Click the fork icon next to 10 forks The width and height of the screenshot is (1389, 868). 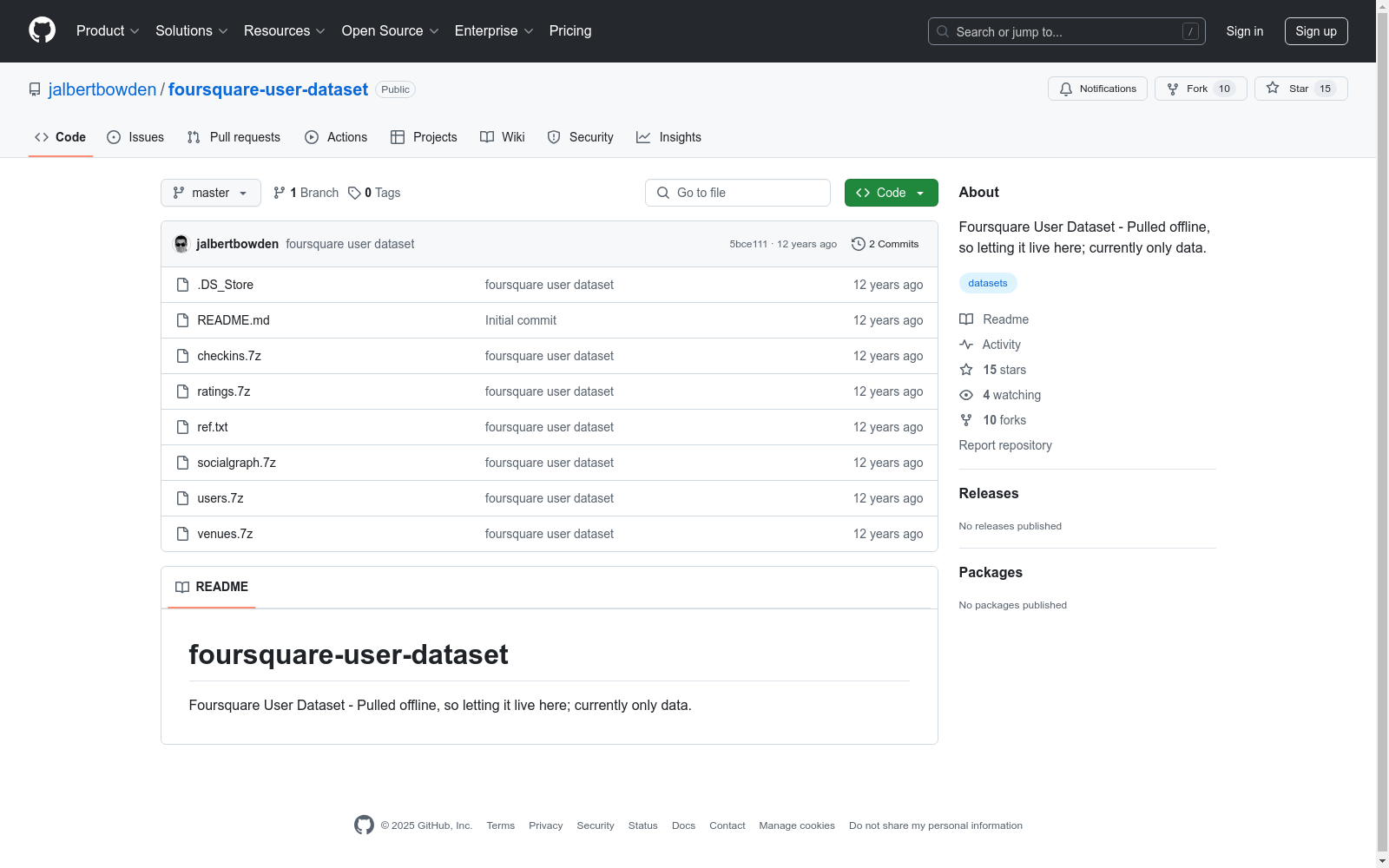[x=966, y=420]
